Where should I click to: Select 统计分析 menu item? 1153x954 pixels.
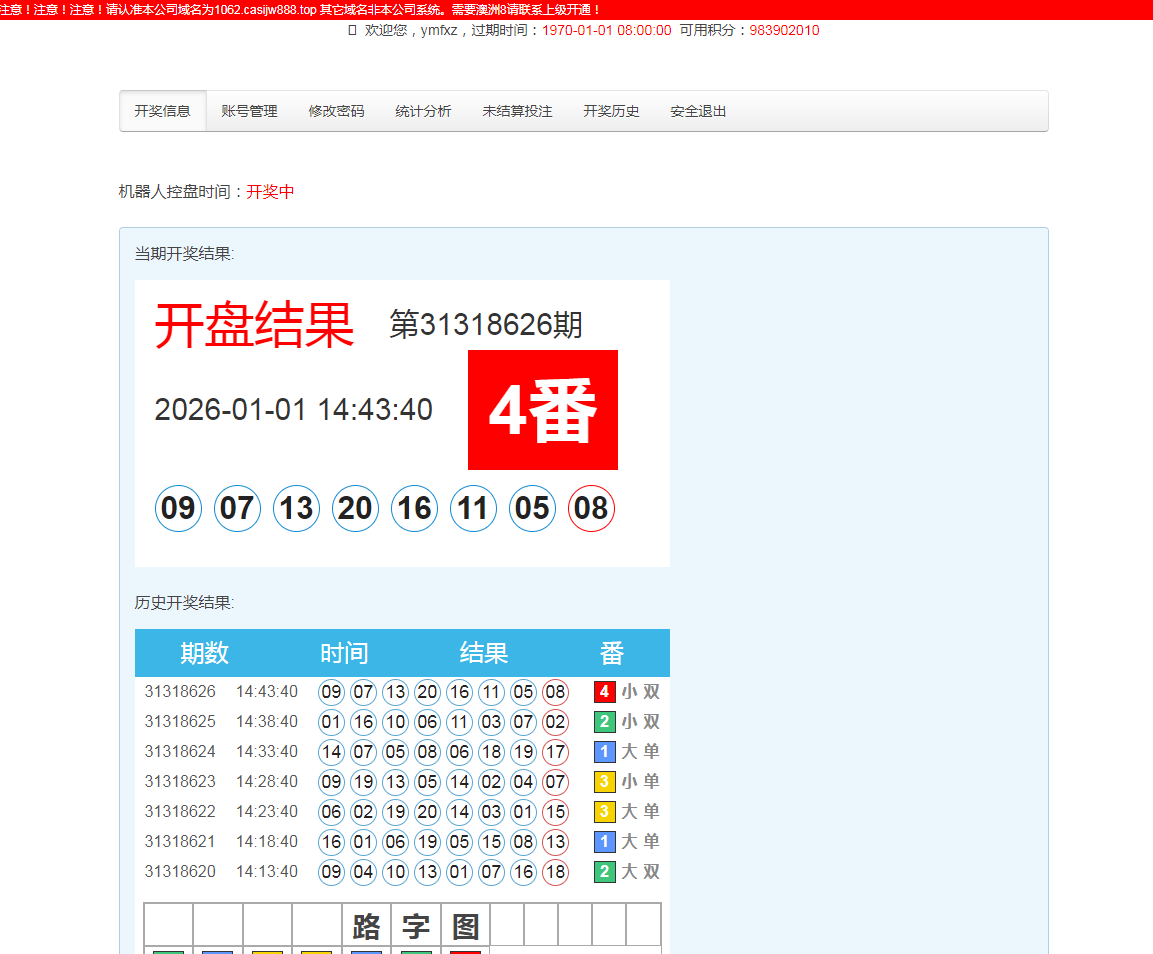pyautogui.click(x=423, y=111)
